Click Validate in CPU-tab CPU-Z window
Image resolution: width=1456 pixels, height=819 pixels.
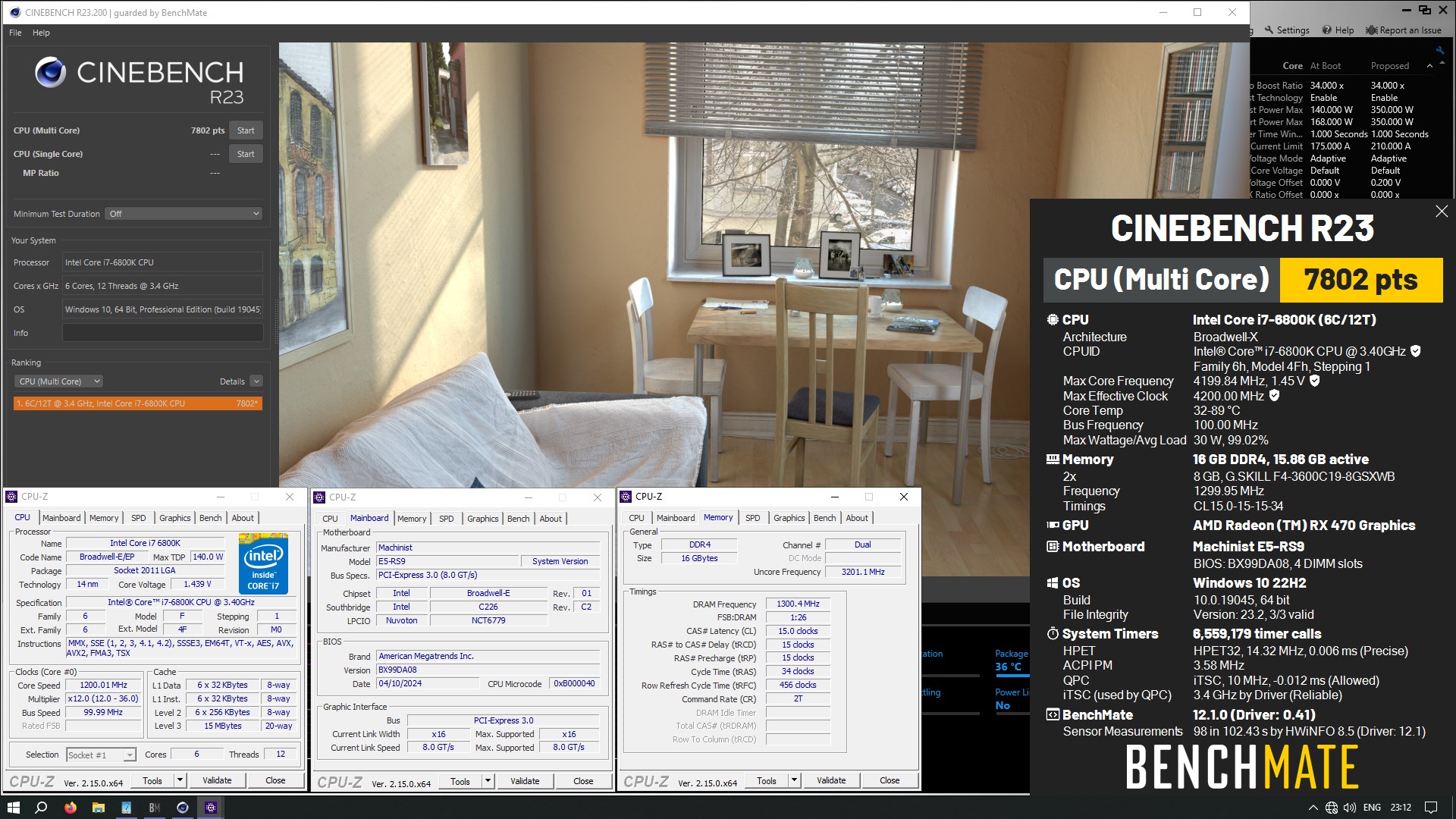tap(217, 780)
